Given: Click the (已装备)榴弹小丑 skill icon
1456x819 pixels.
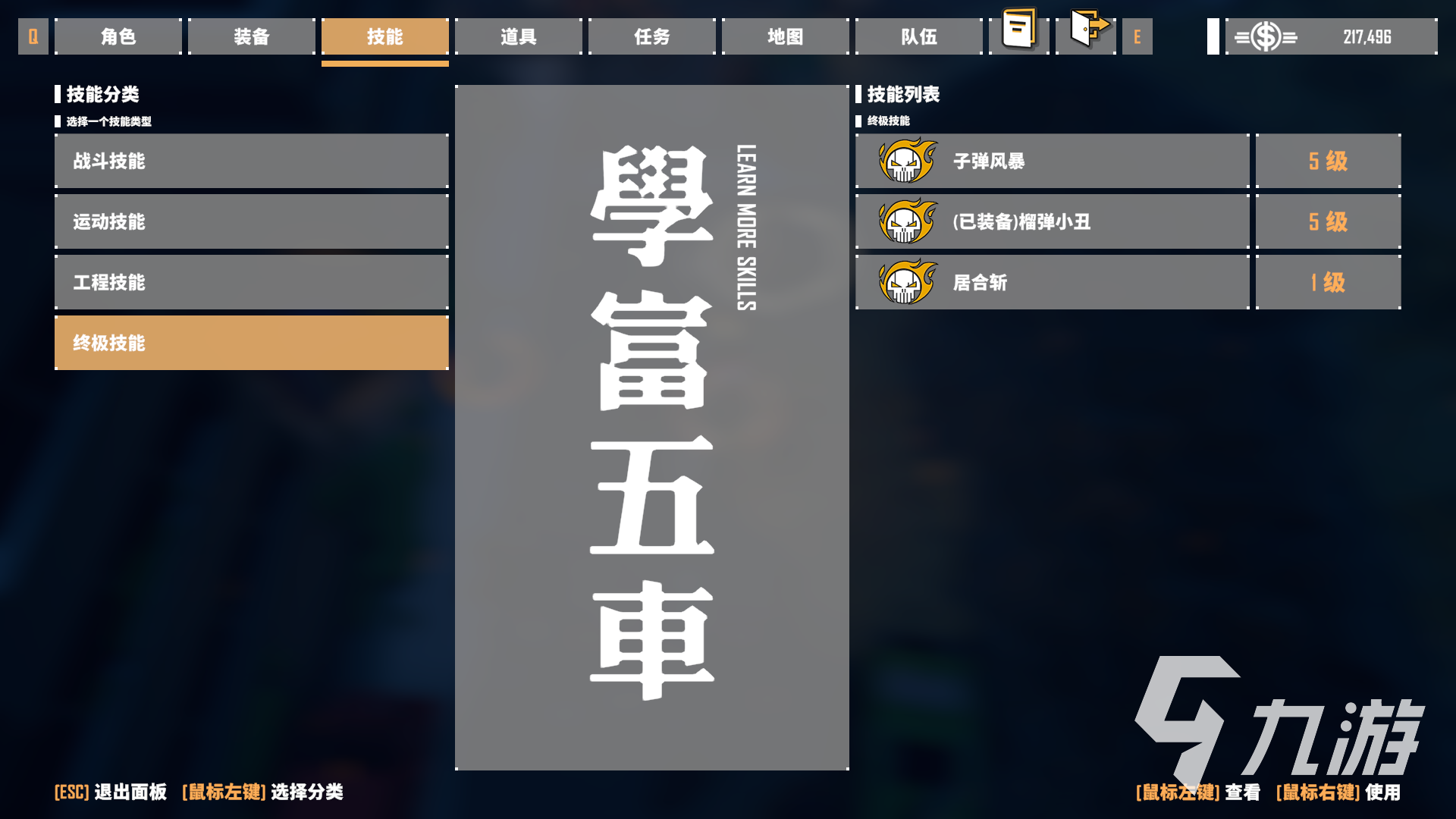Looking at the screenshot, I should tap(905, 222).
